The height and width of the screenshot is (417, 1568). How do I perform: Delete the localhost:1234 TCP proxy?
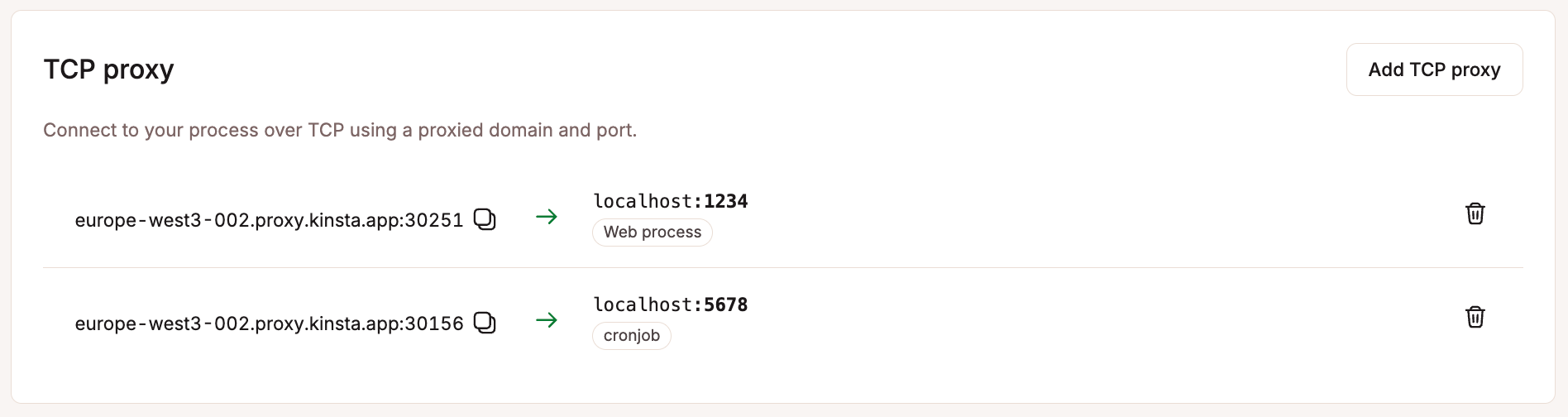click(x=1475, y=213)
